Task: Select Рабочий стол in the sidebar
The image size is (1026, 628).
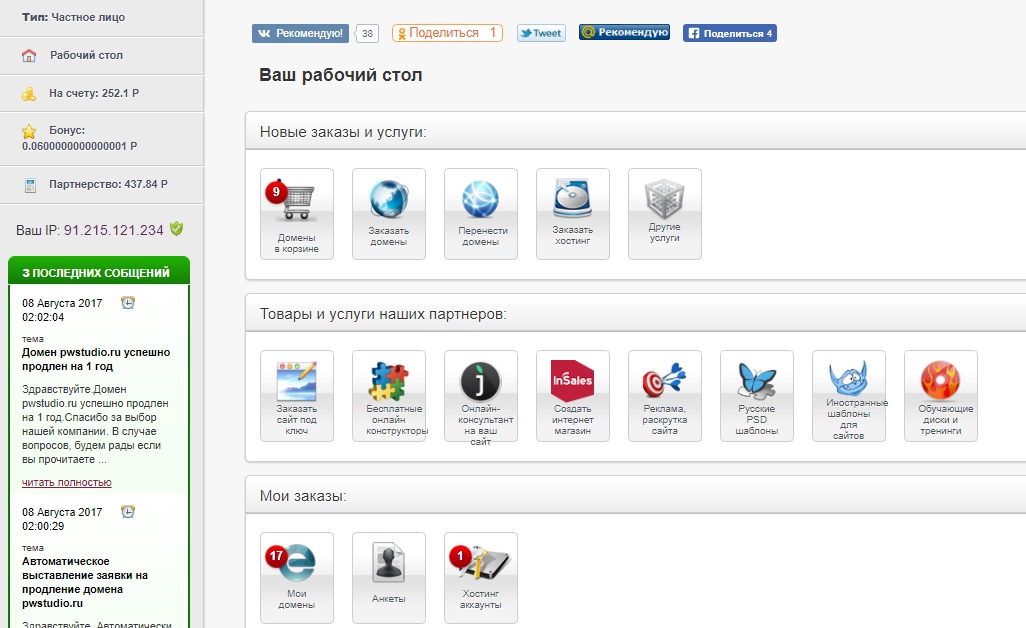Action: [x=86, y=55]
